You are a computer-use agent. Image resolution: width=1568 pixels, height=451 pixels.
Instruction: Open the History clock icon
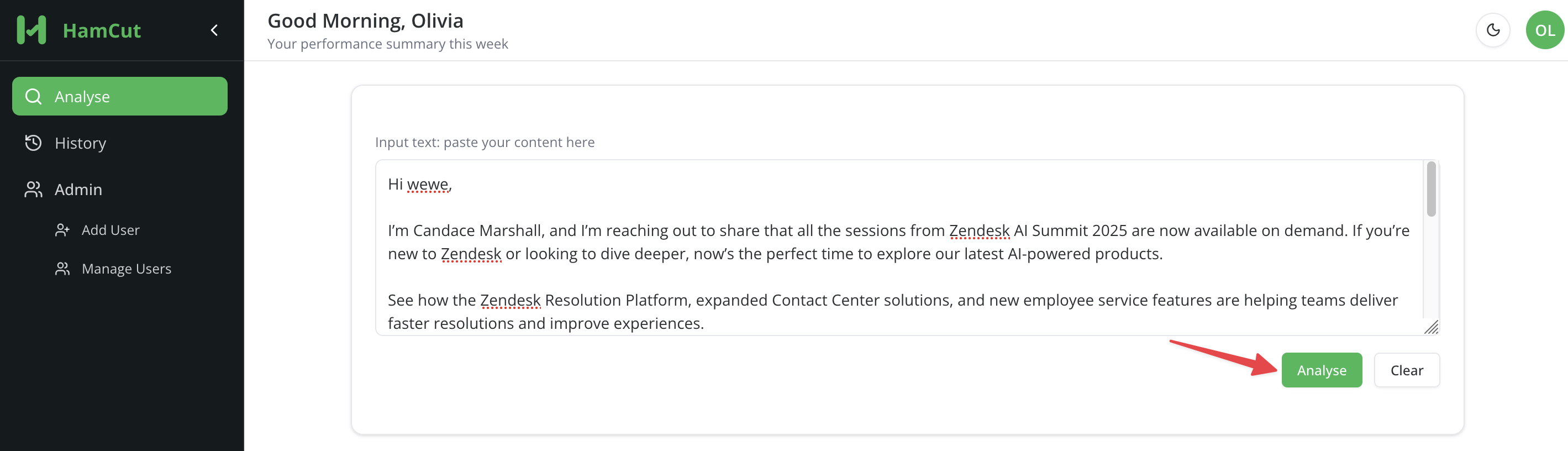click(x=34, y=143)
